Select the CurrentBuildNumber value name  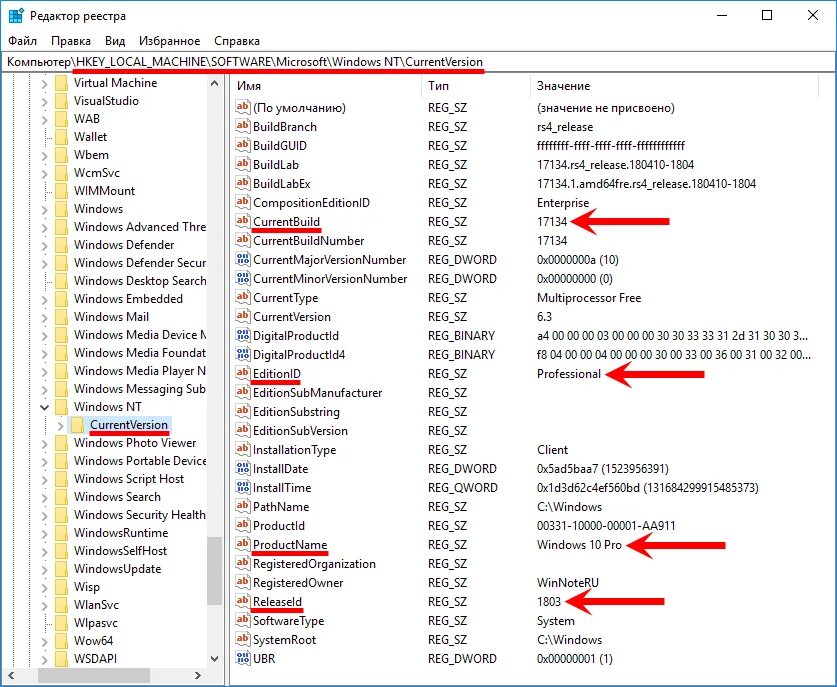tap(309, 241)
